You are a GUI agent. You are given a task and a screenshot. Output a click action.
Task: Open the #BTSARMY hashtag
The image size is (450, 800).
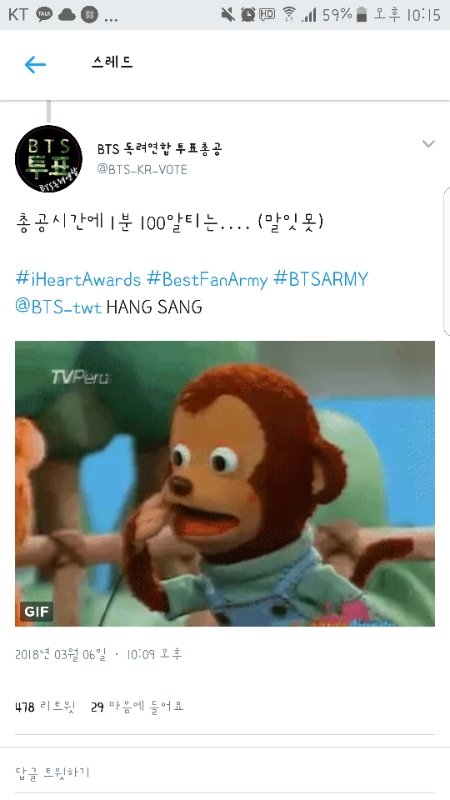320,279
